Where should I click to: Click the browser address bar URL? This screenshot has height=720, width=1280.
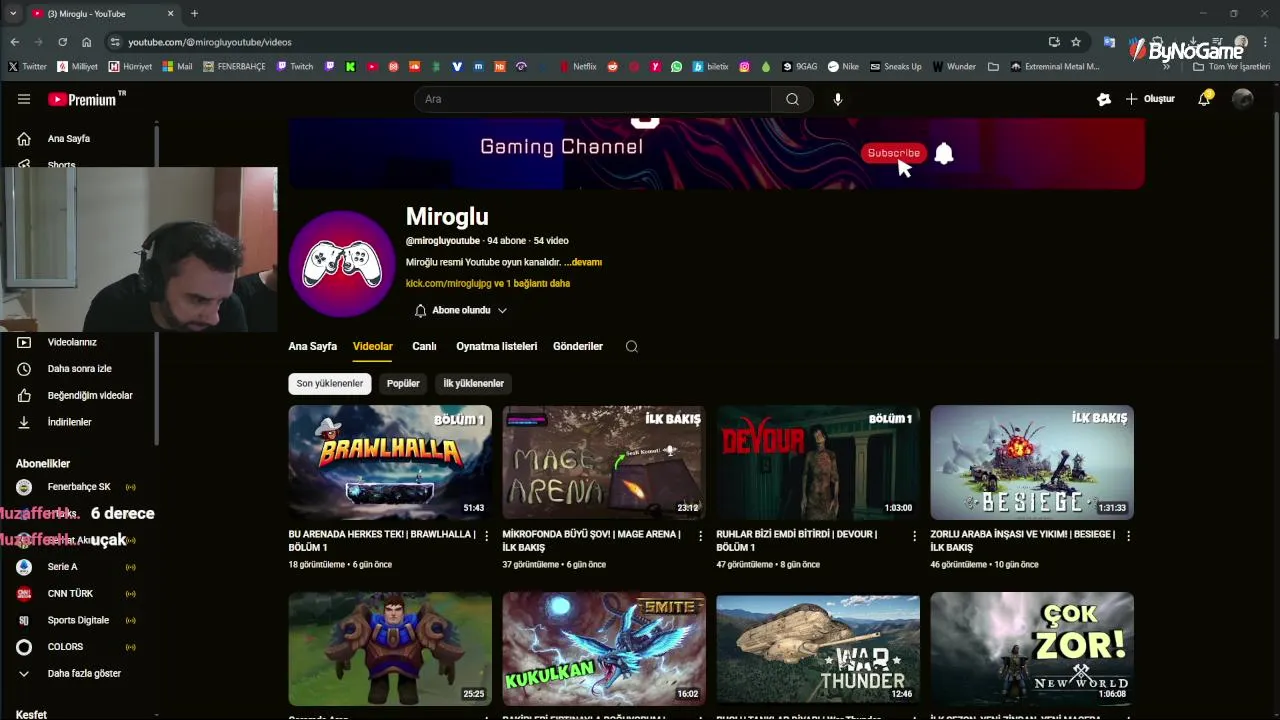pyautogui.click(x=210, y=42)
